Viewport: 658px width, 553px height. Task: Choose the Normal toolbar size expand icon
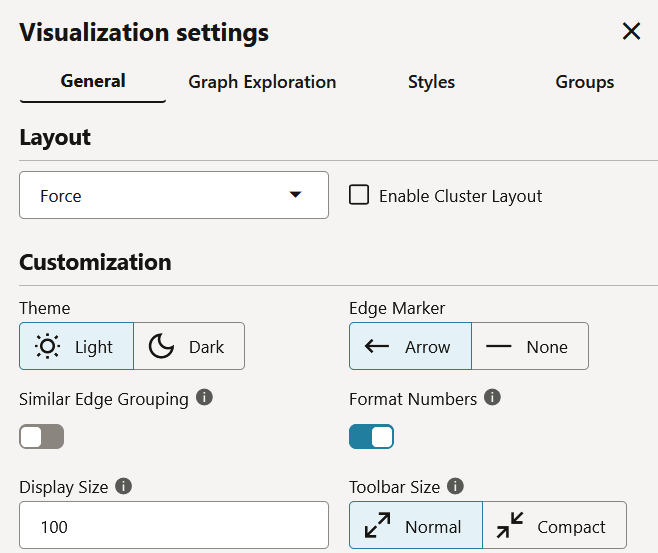tap(377, 525)
